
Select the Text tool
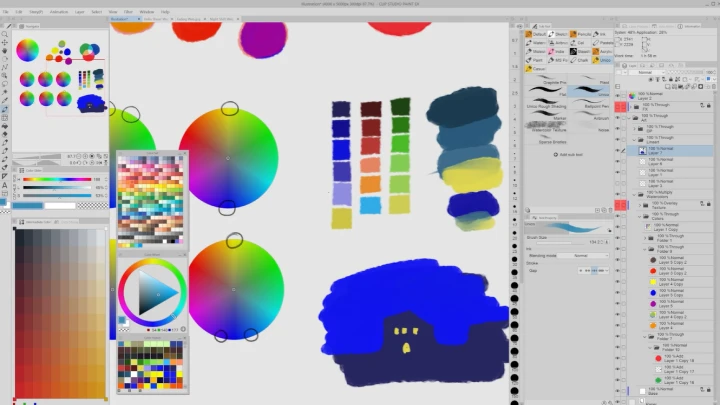pos(5,185)
